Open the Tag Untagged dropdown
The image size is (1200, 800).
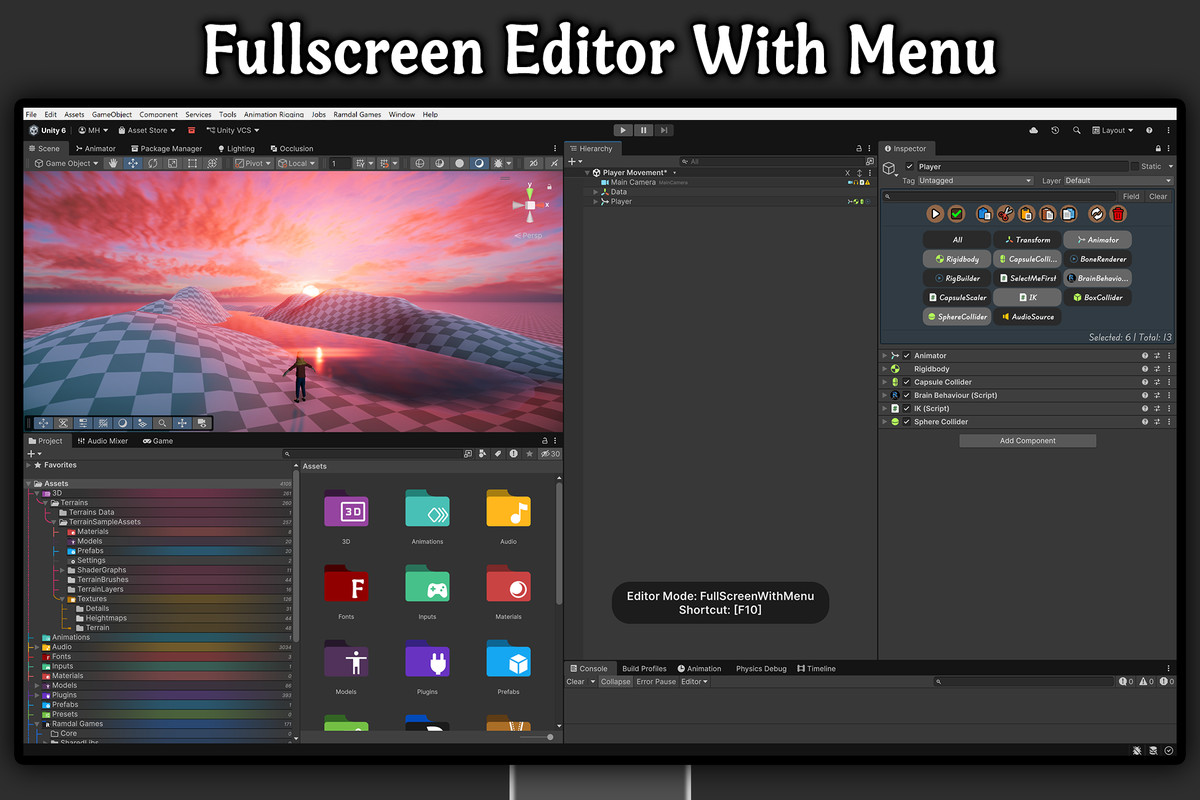coord(975,180)
